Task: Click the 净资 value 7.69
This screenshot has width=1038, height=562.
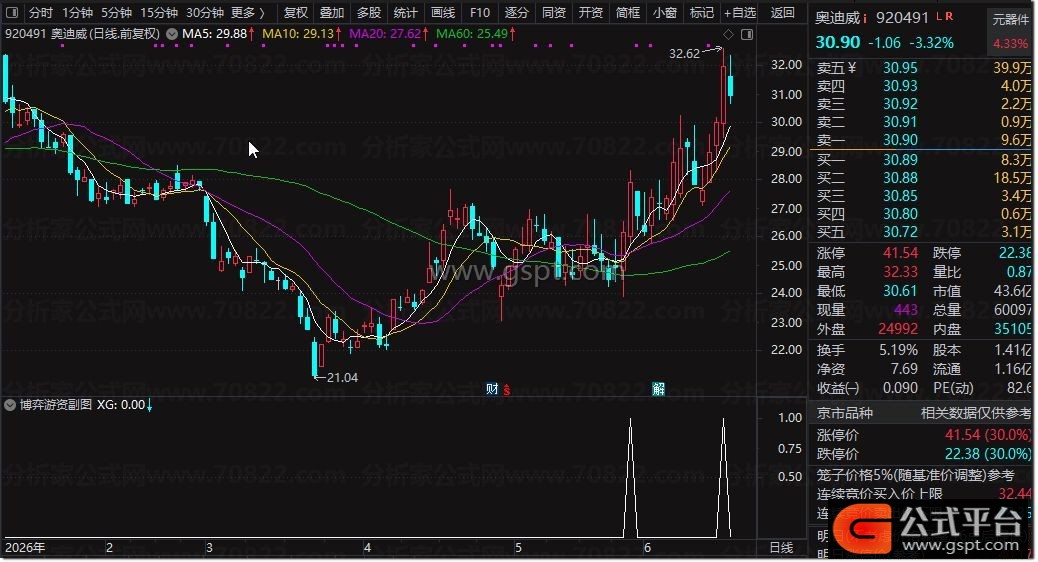Action: coord(904,369)
